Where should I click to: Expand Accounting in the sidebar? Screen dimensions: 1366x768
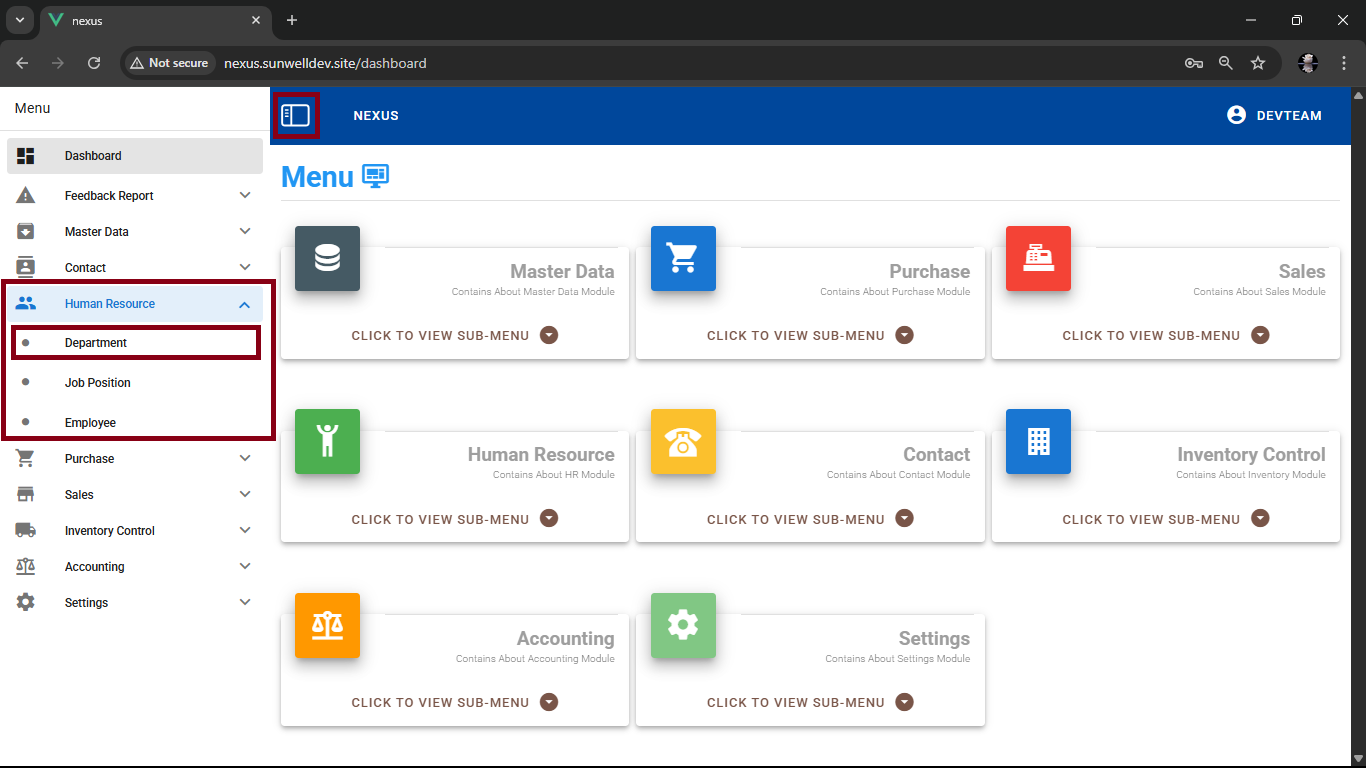click(x=245, y=567)
